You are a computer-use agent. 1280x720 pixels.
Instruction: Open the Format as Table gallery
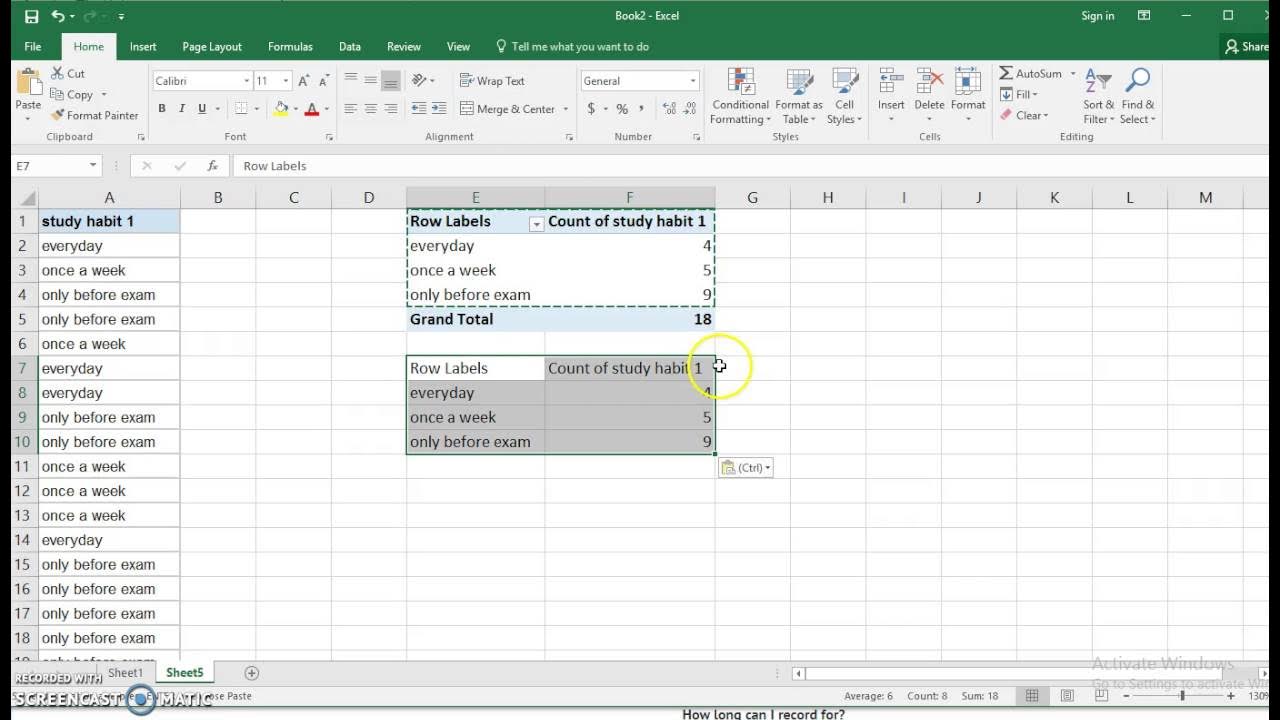799,97
